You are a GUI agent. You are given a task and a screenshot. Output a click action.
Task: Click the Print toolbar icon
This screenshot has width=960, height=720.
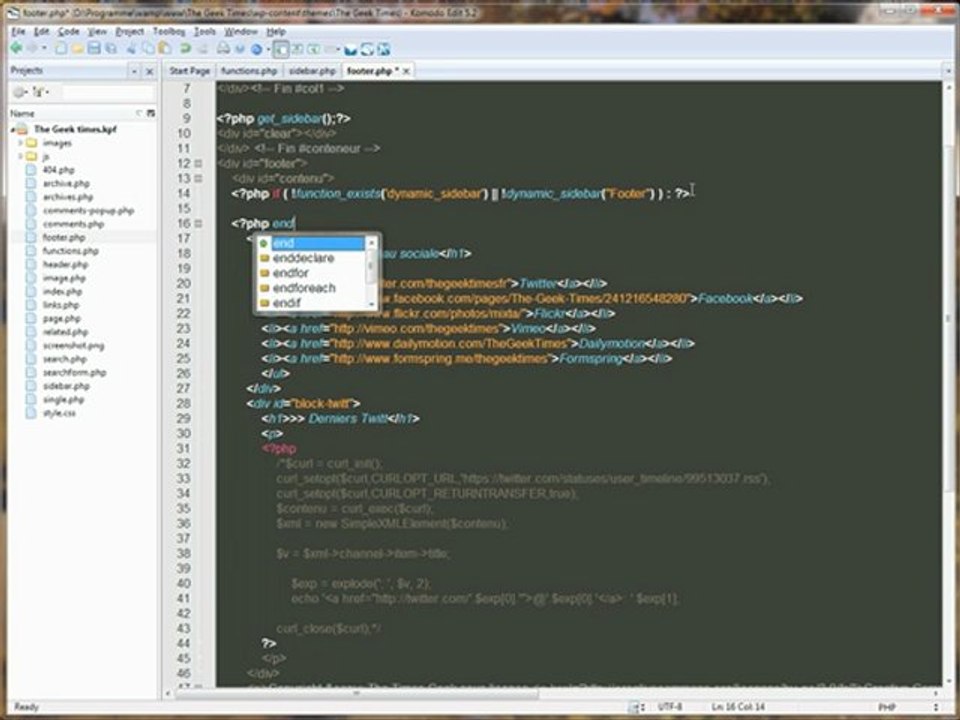click(x=223, y=48)
